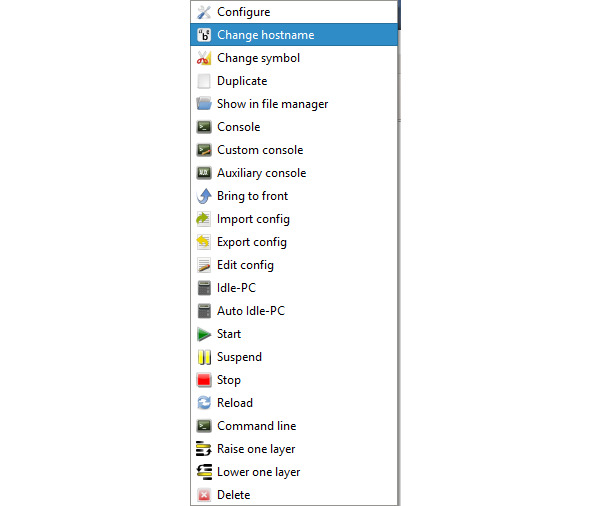Click the green Start play icon
Screen dimensions: 591x506
[x=204, y=334]
